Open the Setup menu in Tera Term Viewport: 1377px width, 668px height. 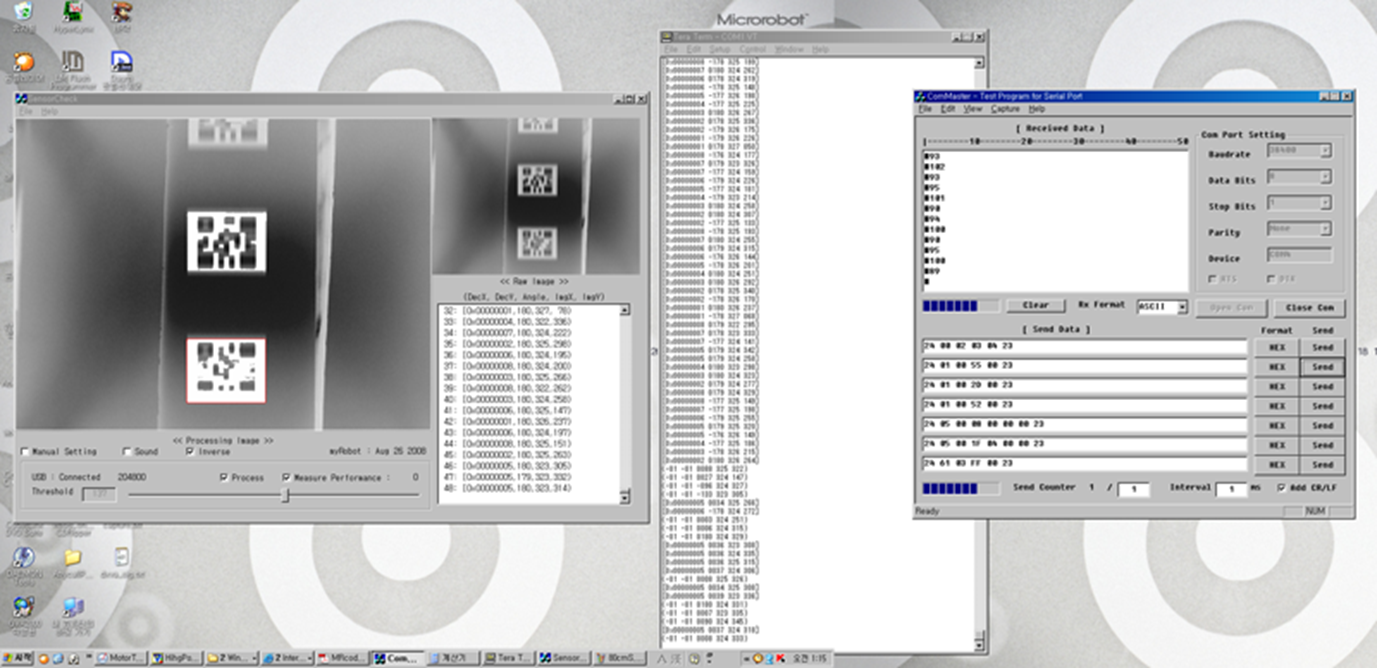pos(720,48)
